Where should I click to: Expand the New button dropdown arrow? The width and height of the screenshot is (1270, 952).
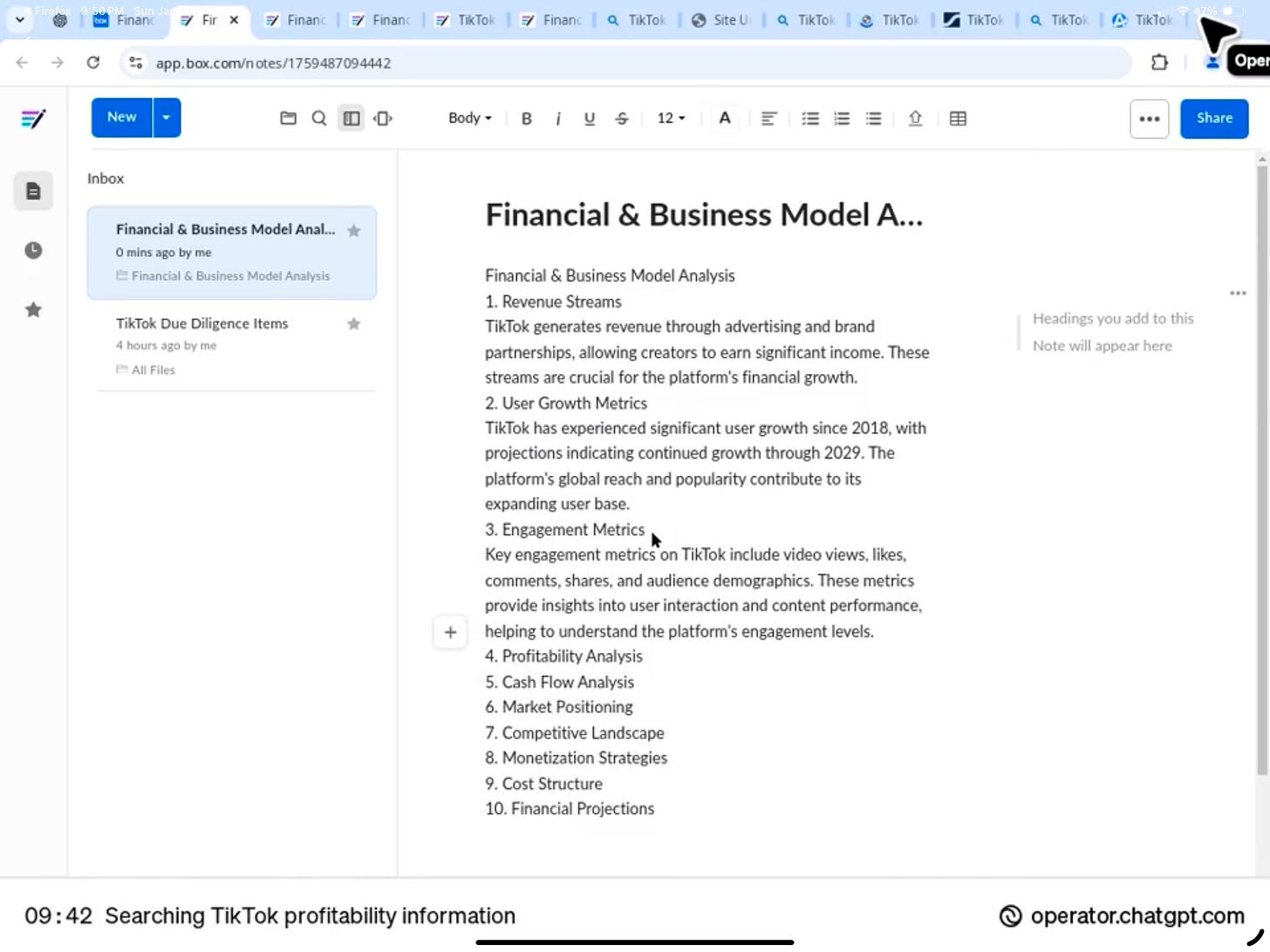167,118
